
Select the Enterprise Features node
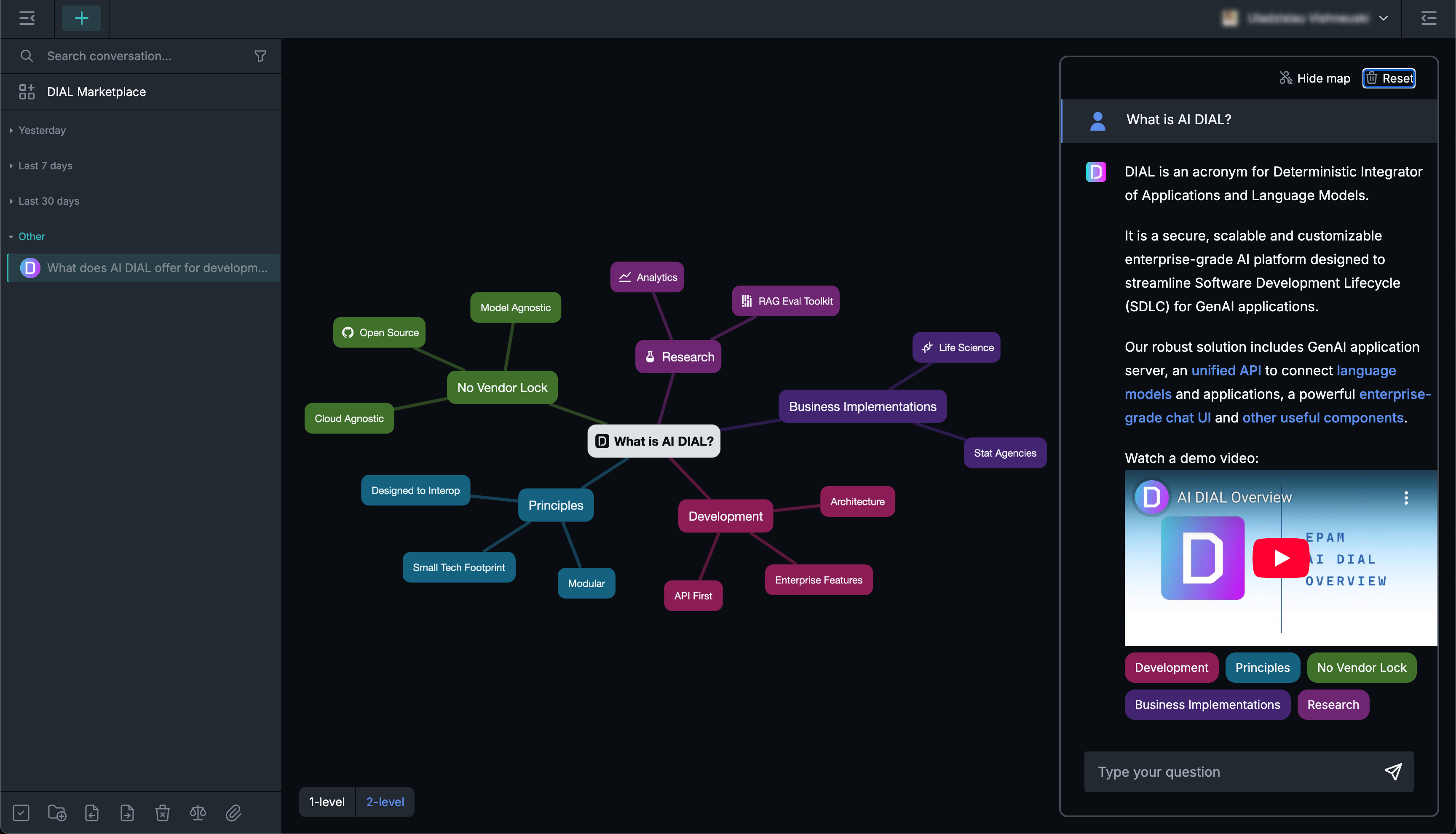coord(819,580)
